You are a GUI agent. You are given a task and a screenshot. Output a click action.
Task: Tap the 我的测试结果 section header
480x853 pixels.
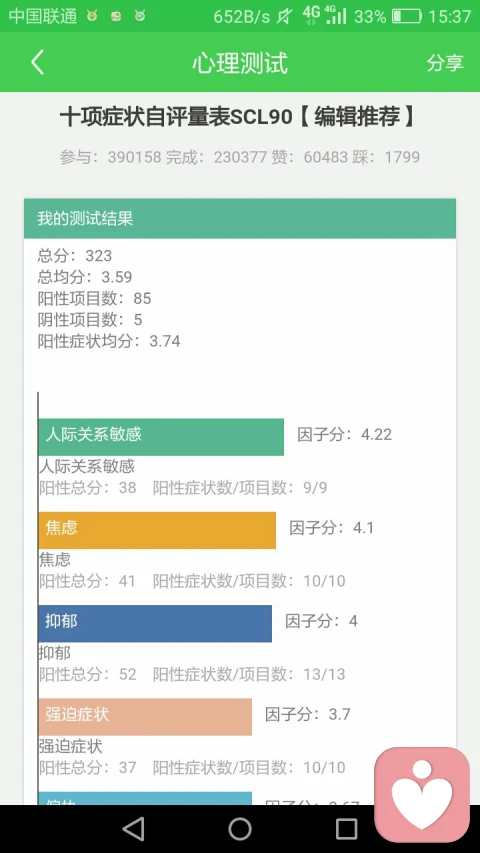(240, 219)
